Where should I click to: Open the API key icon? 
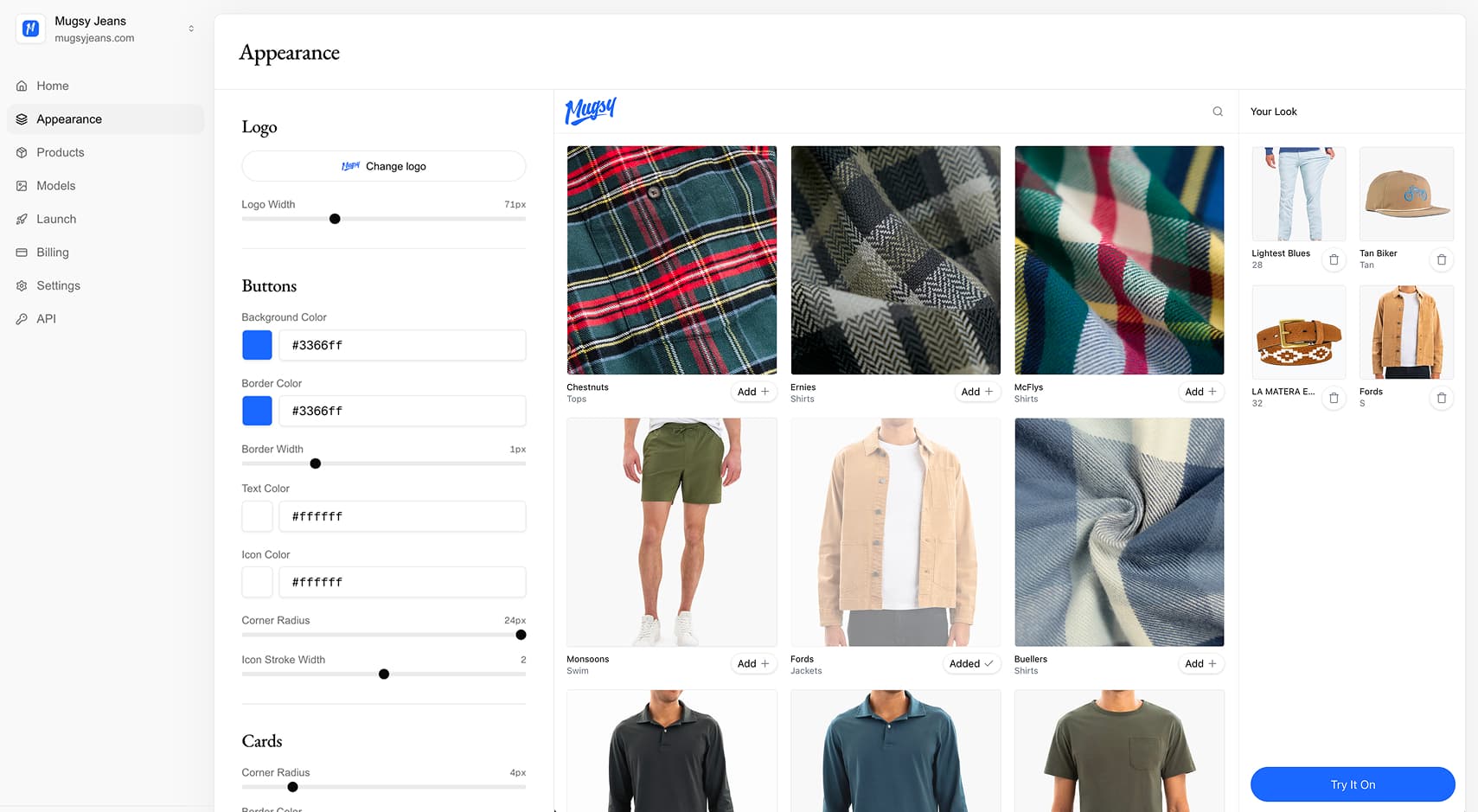point(21,318)
